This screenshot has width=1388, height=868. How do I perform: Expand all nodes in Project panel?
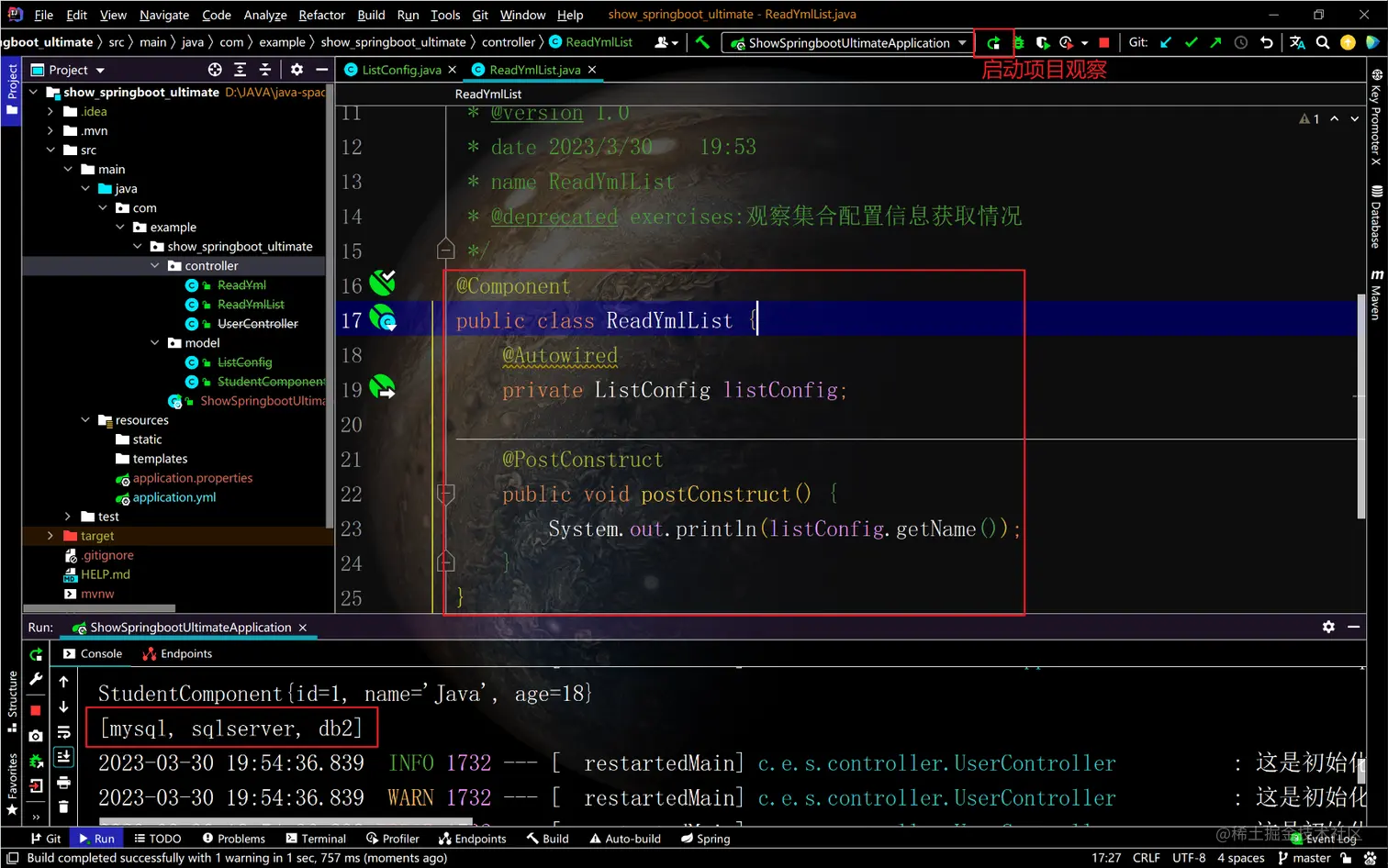coord(240,70)
